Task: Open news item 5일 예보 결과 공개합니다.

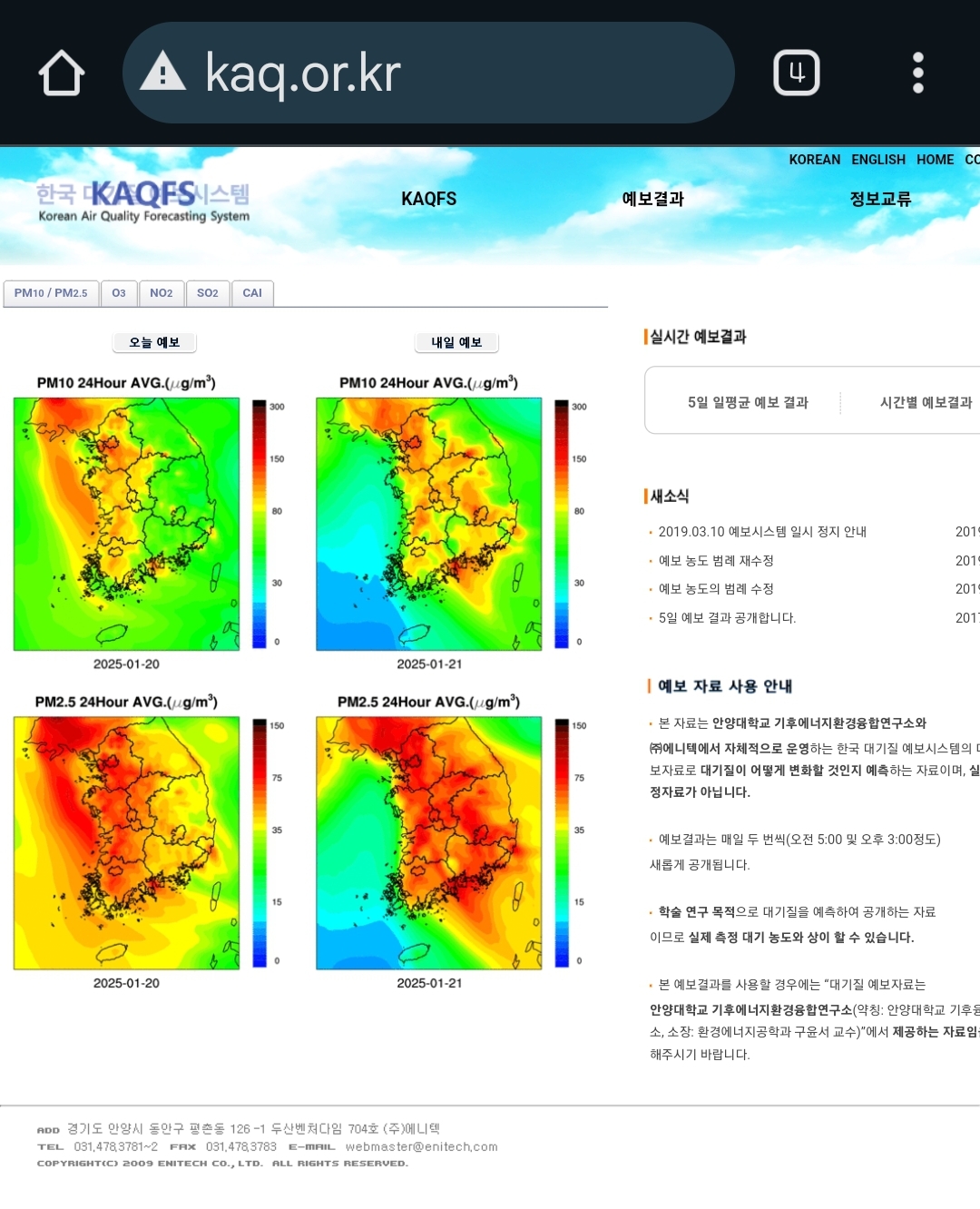Action: click(727, 618)
